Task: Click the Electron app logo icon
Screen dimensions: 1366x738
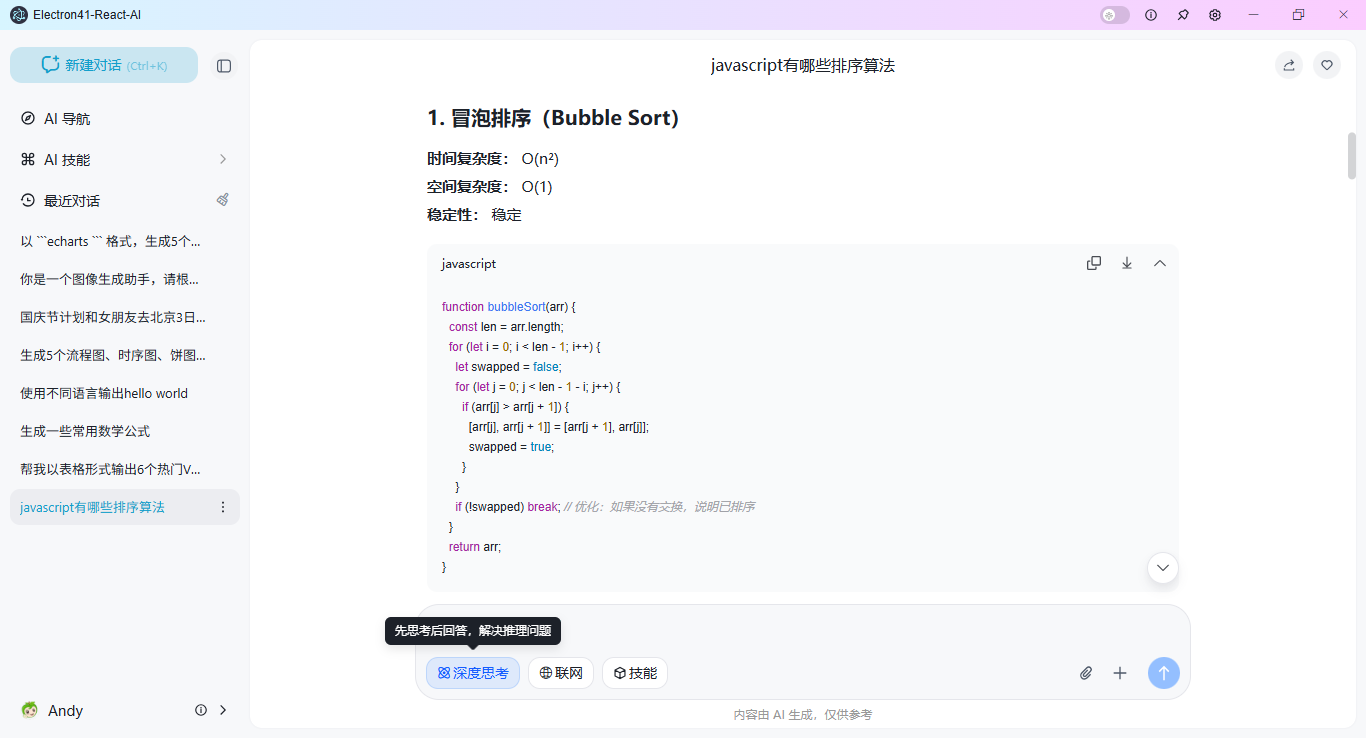Action: coord(18,15)
